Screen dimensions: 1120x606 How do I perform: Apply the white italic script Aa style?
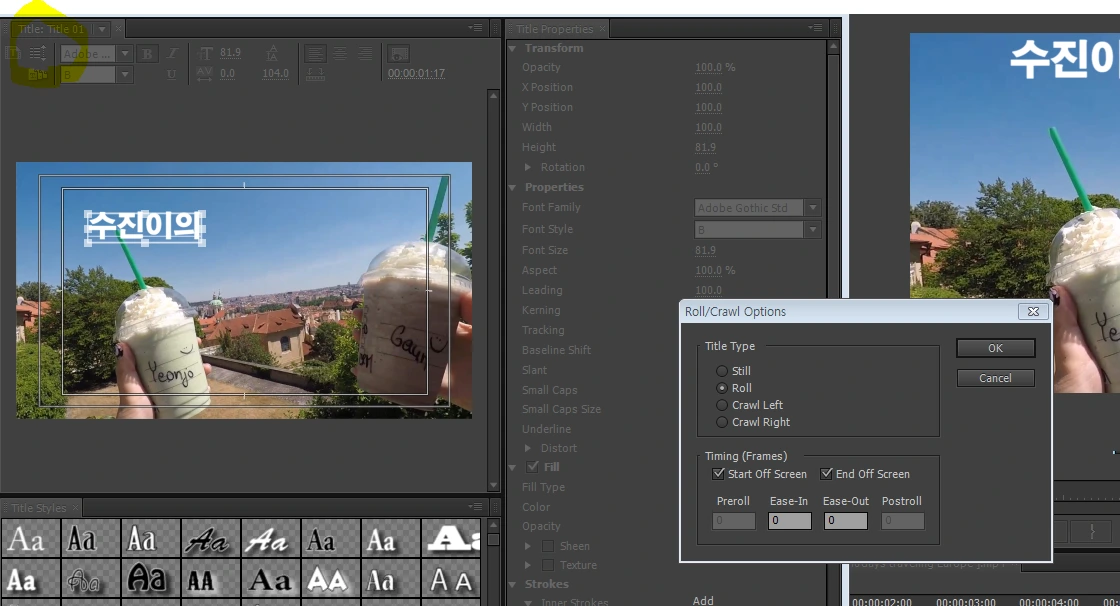point(271,540)
